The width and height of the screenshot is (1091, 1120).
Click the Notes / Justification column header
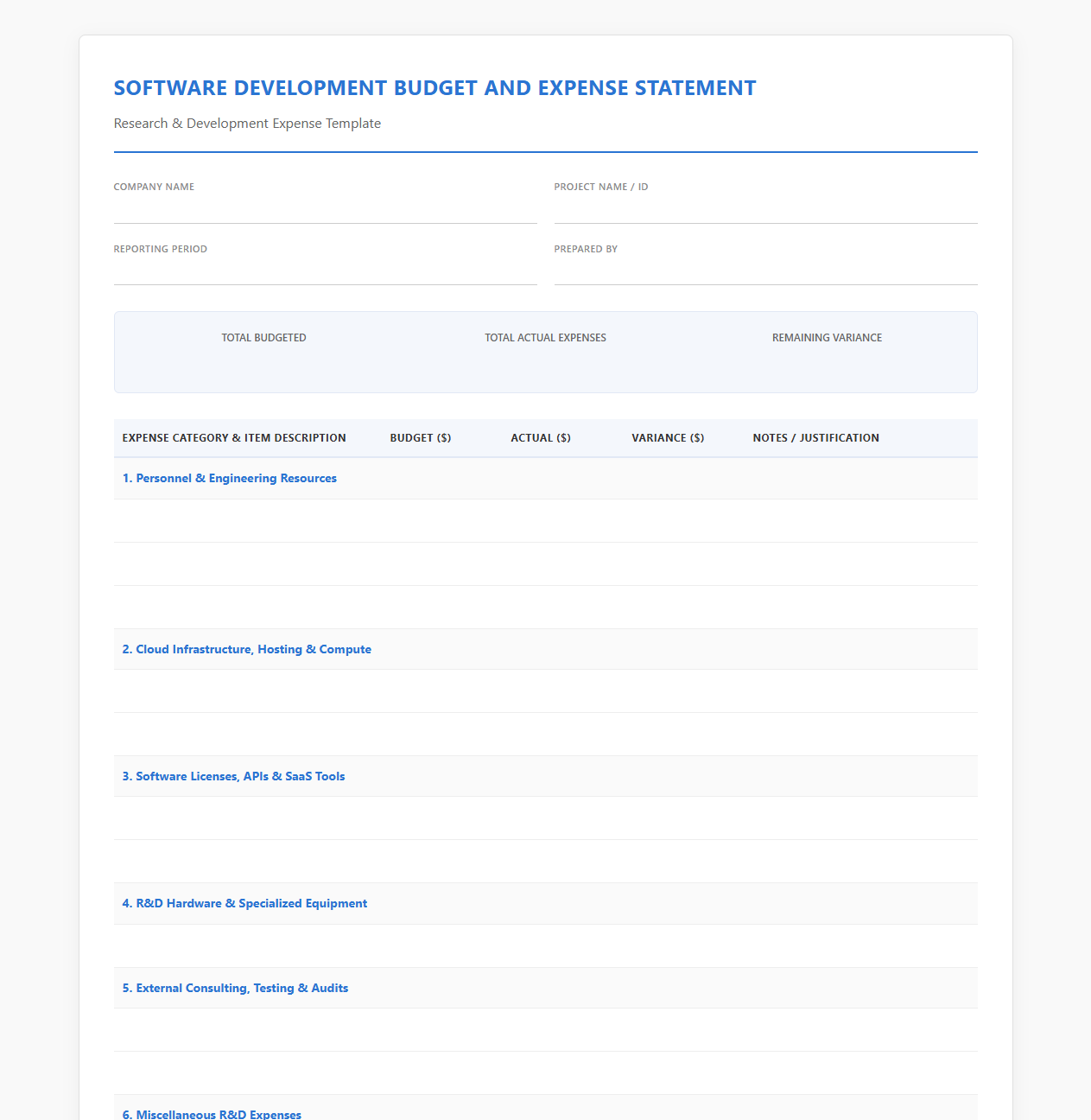(x=815, y=438)
